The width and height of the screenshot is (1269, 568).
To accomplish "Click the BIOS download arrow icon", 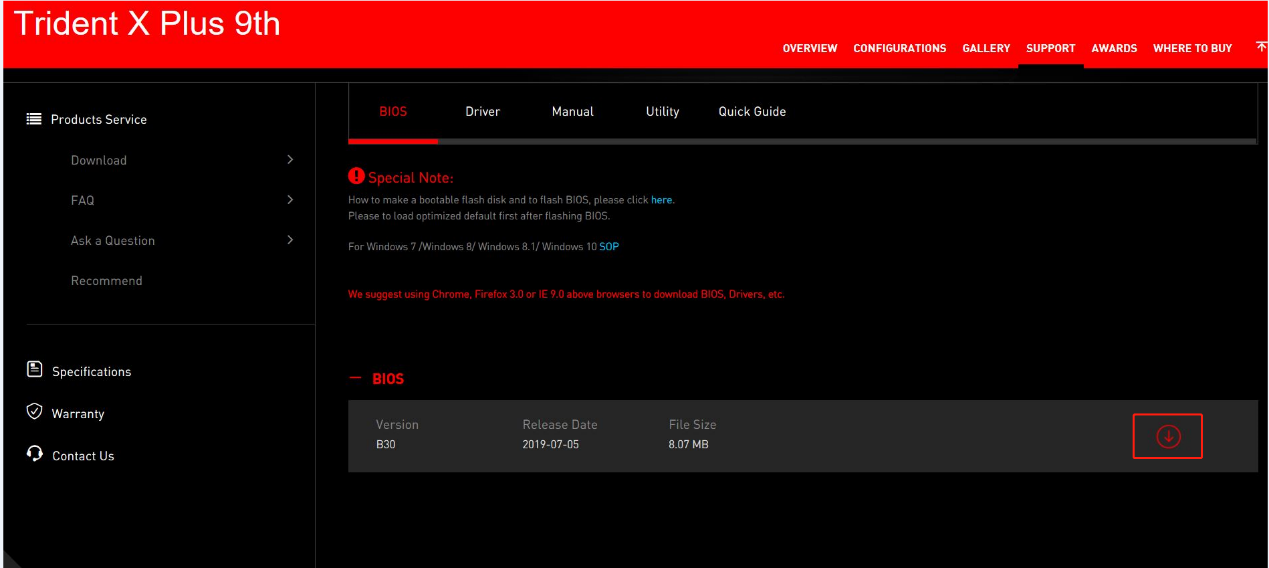I will pyautogui.click(x=1167, y=436).
